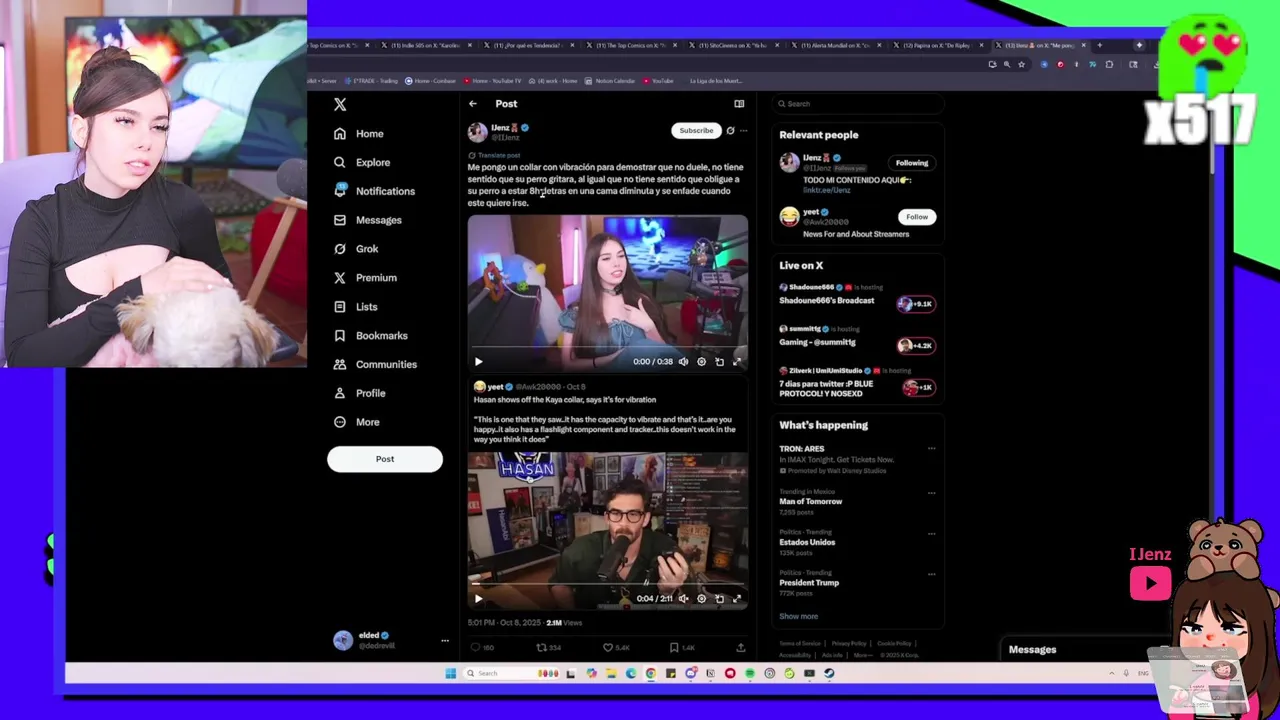Like the post with heart icon
Viewport: 1280px width, 720px height.
607,648
